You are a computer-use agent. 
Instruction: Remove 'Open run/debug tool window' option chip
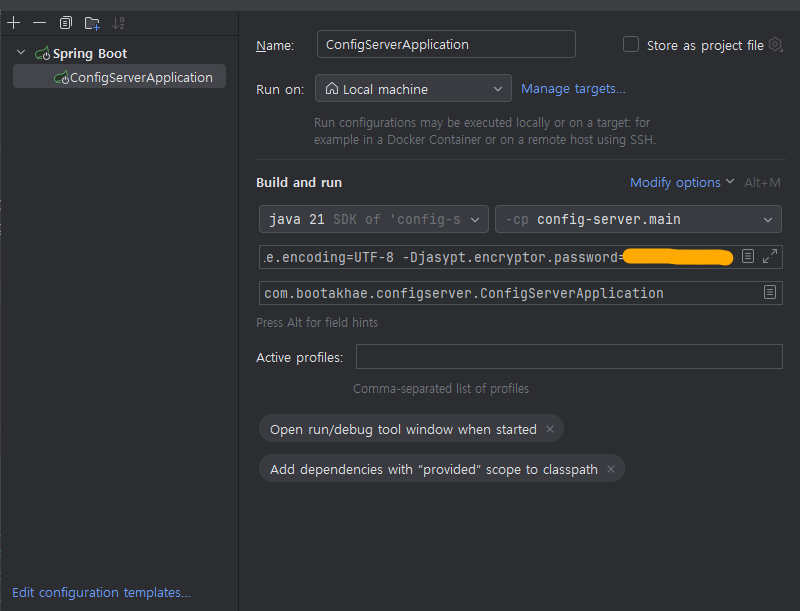click(x=549, y=429)
